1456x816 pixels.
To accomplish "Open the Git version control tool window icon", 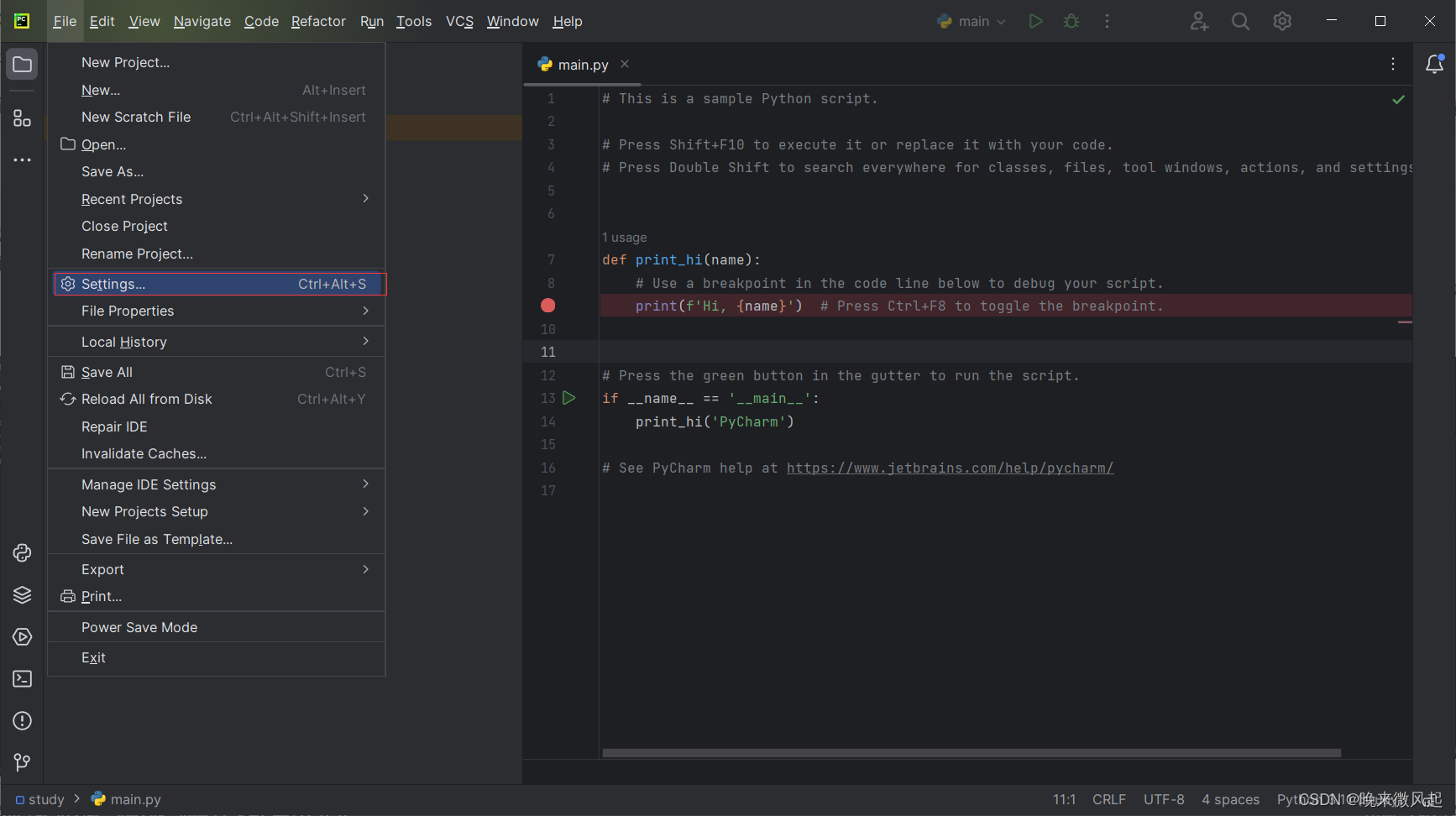I will click(x=23, y=761).
